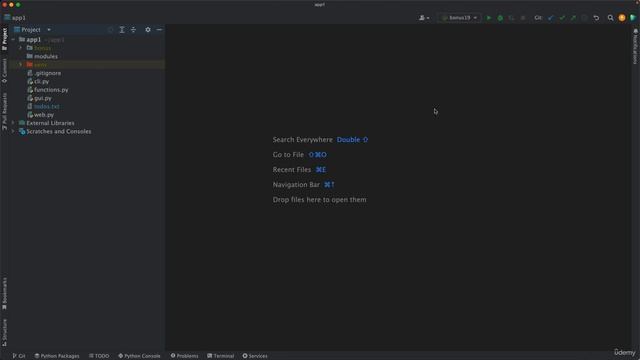This screenshot has width=640, height=360.
Task: Open the TODO tool window tab
Action: [x=99, y=356]
